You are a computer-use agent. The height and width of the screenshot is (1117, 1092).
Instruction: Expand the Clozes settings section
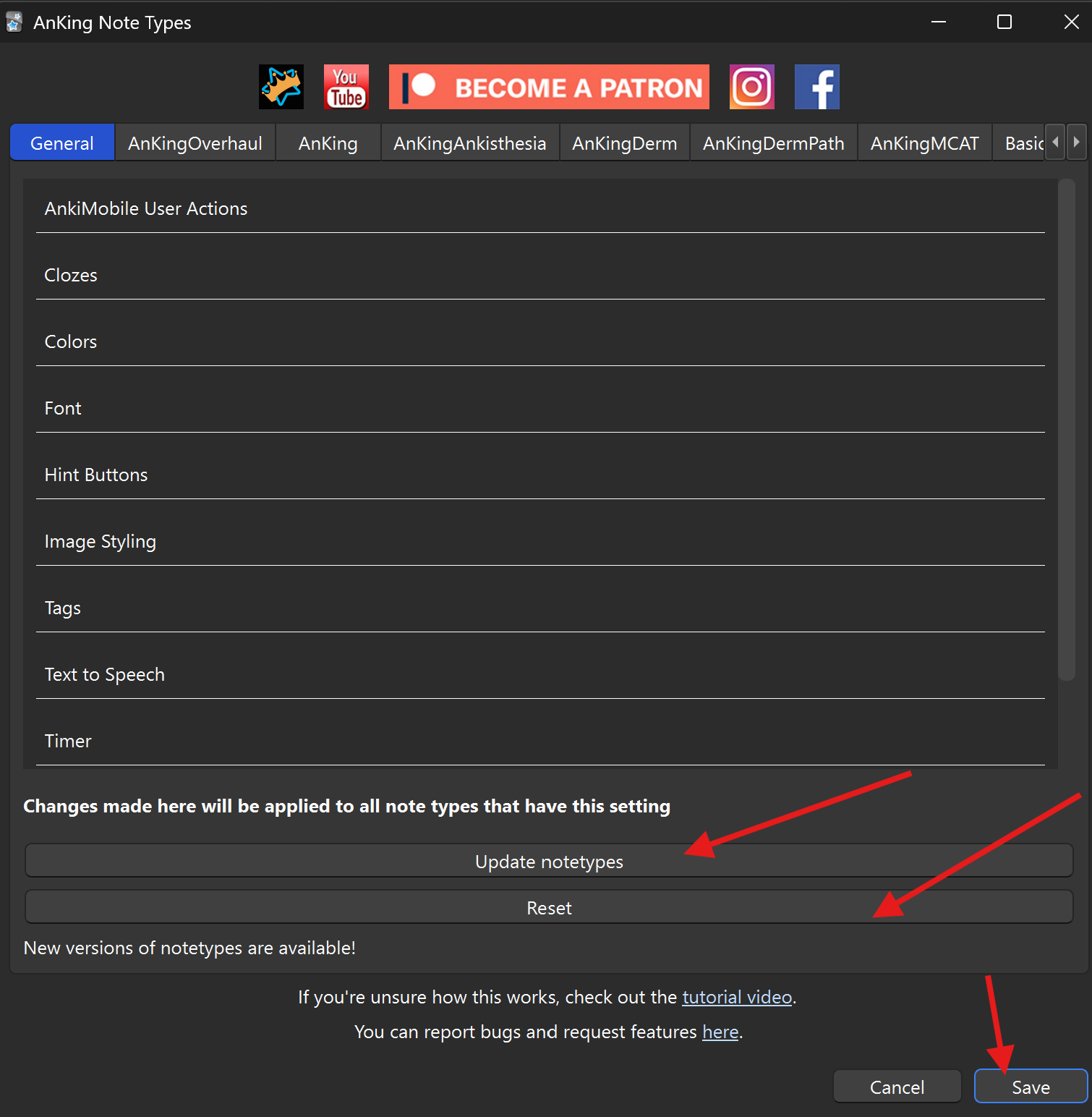[x=71, y=275]
